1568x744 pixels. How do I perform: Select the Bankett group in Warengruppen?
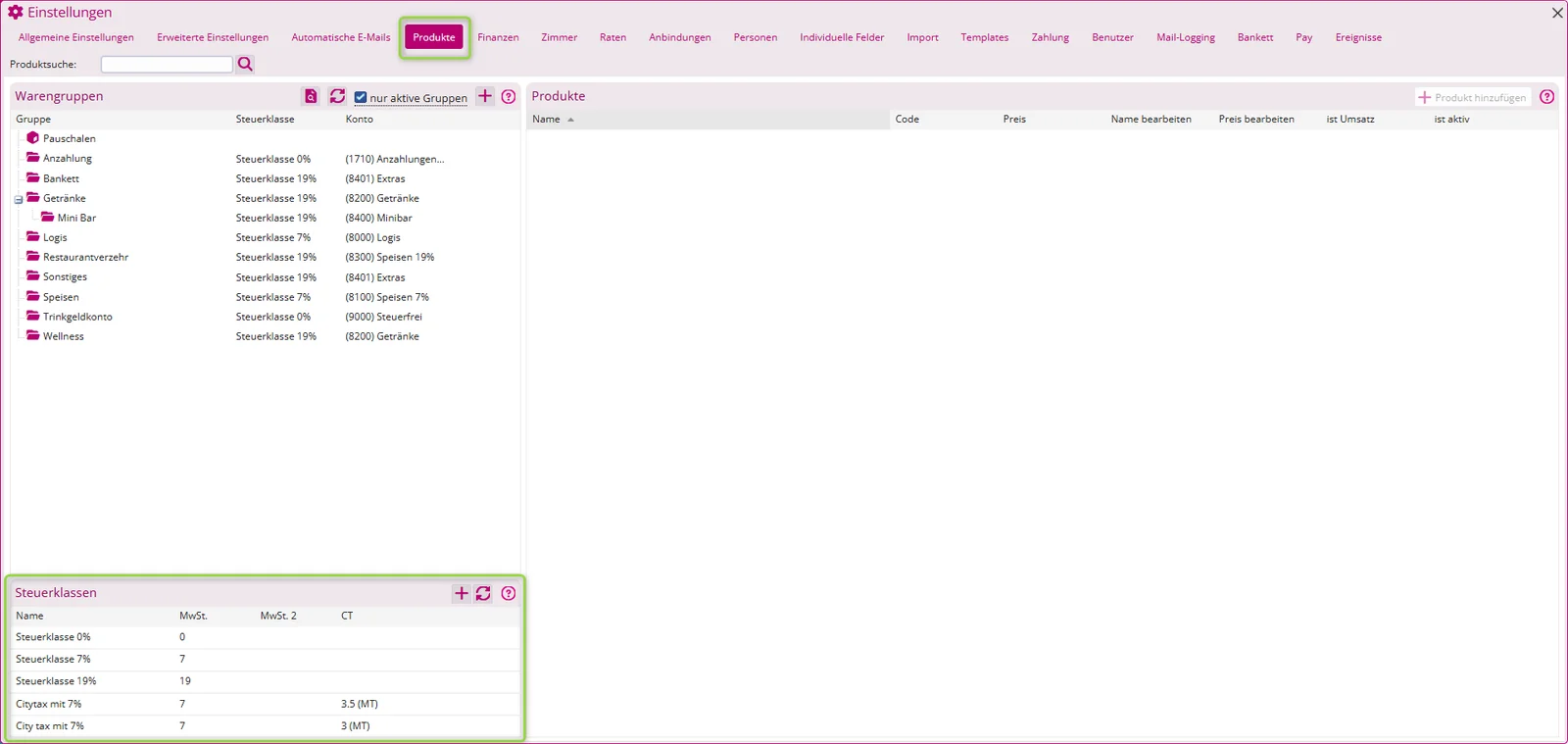[x=266, y=178]
